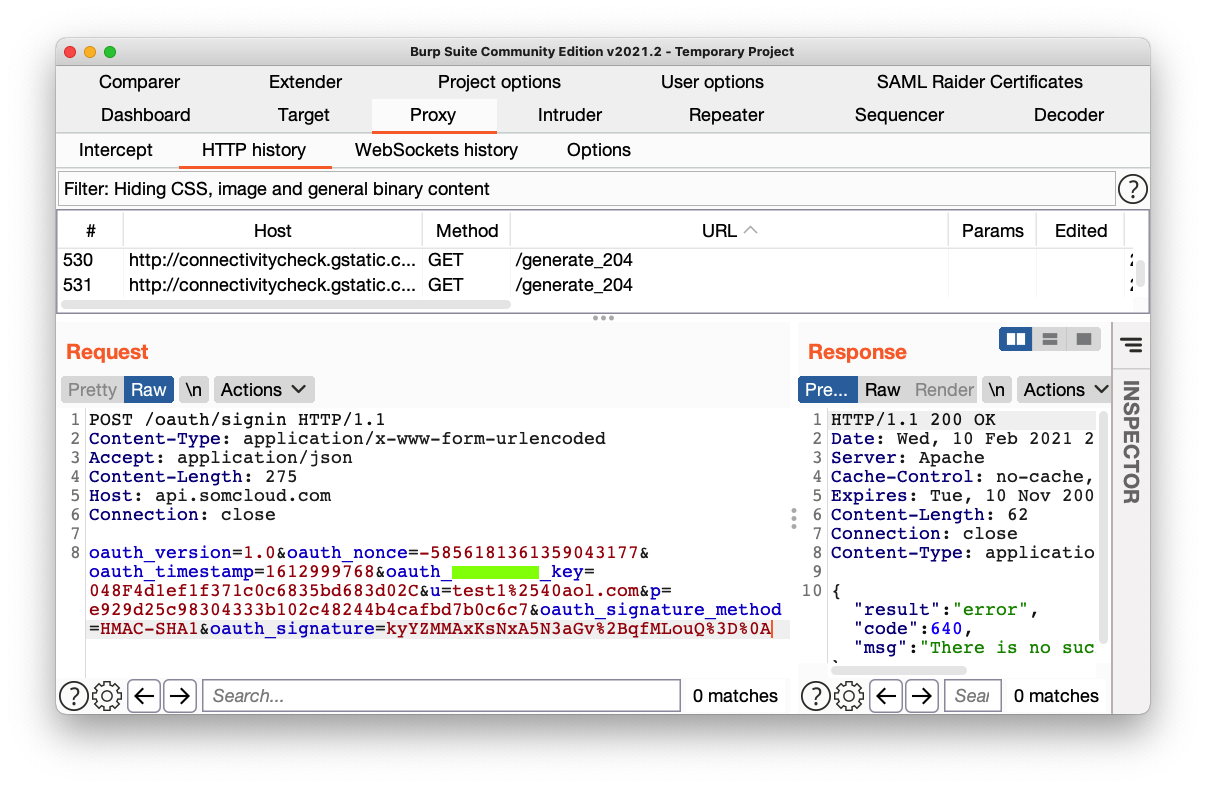Viewport: 1206px width, 788px height.
Task: Open the Sequencer tab
Action: (899, 115)
